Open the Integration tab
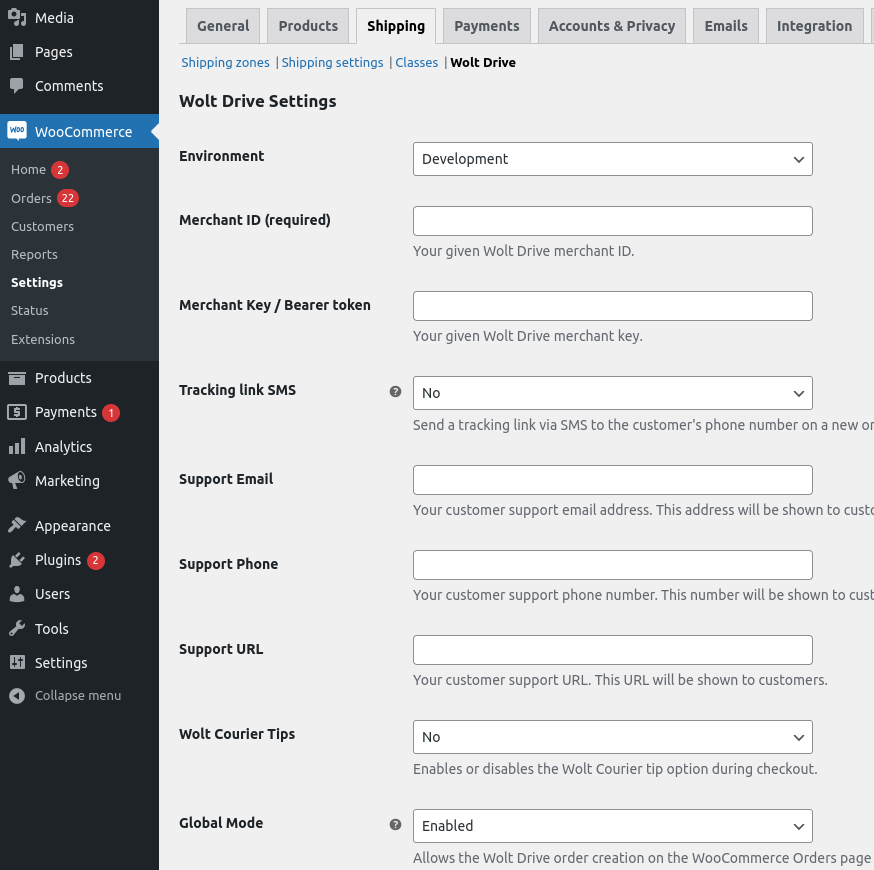The width and height of the screenshot is (874, 870). (814, 26)
